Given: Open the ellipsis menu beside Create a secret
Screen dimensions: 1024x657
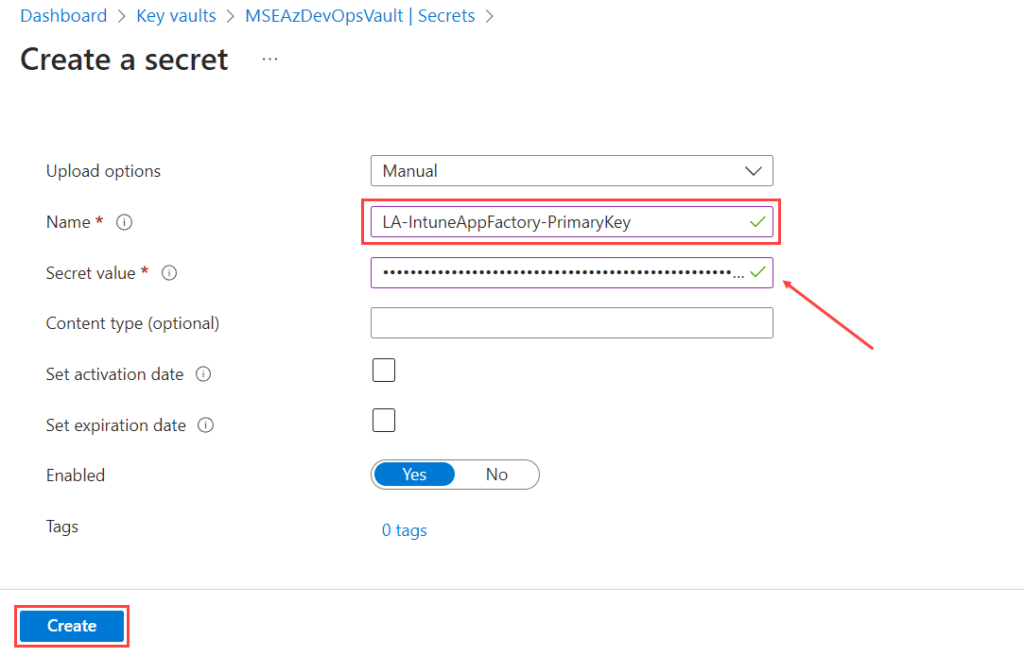Looking at the screenshot, I should [x=270, y=59].
